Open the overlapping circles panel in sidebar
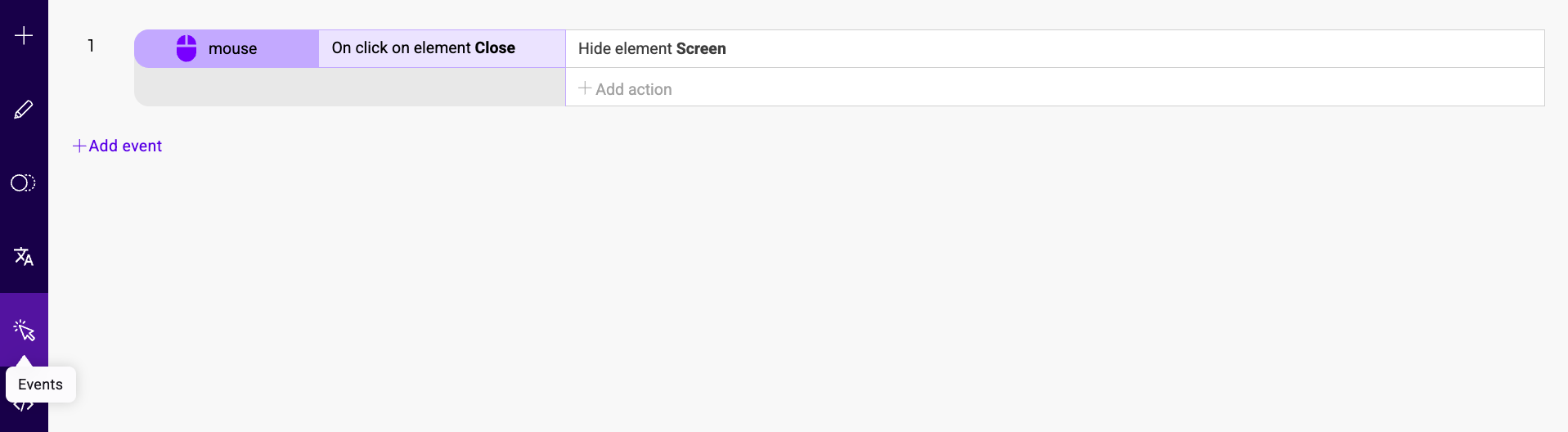This screenshot has width=1568, height=432. point(24,182)
